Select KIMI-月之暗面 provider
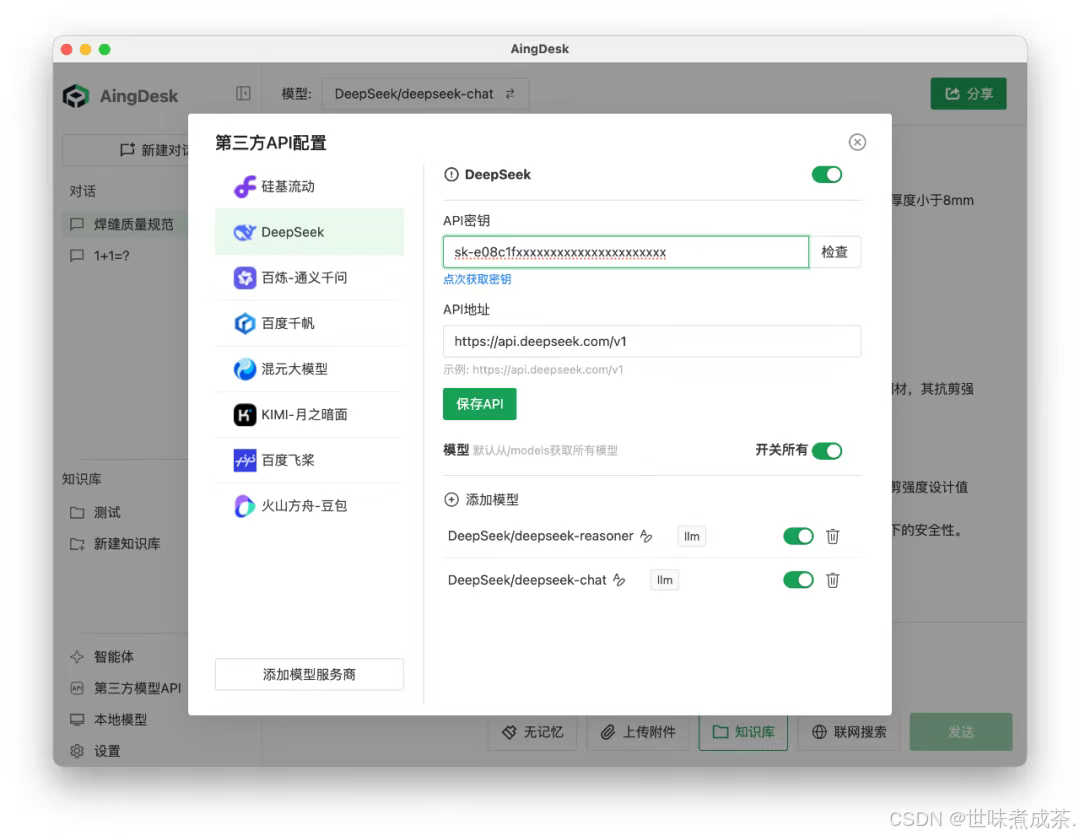Viewport: 1080px width, 836px height. 309,415
